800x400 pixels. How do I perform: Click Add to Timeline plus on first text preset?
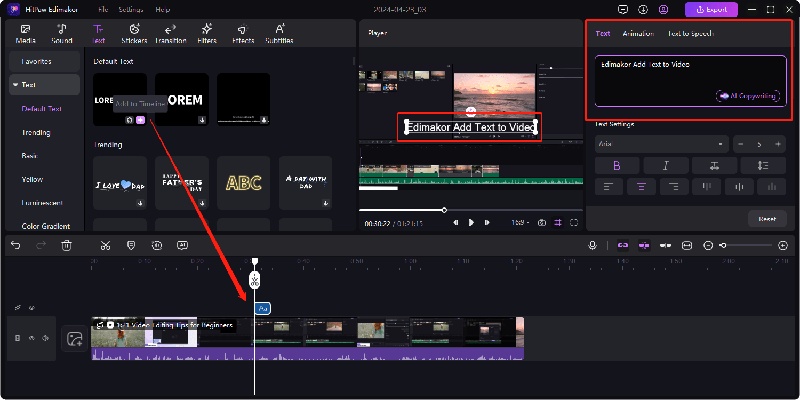(141, 120)
